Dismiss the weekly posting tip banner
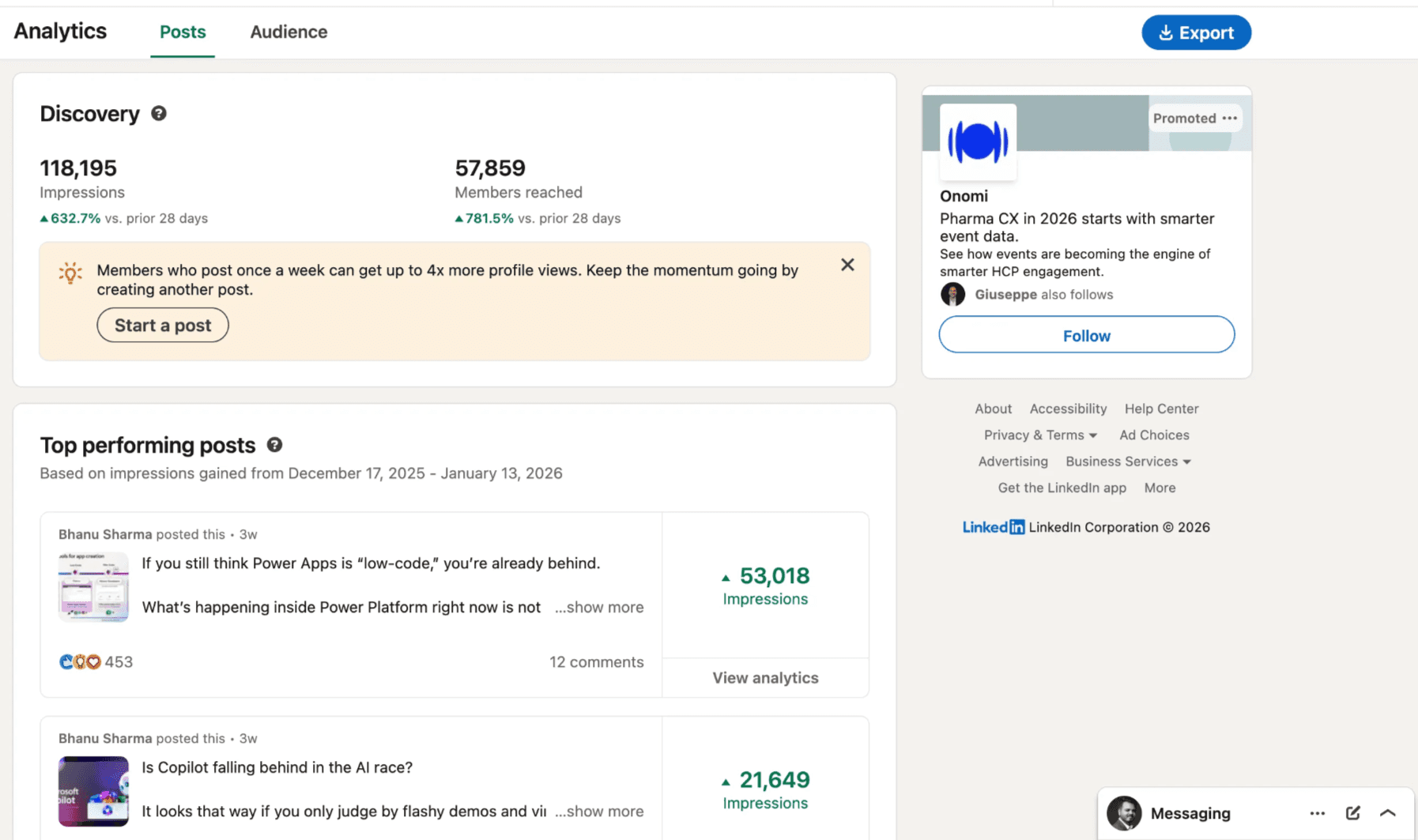Screen dimensions: 1418x840 pyautogui.click(x=847, y=265)
